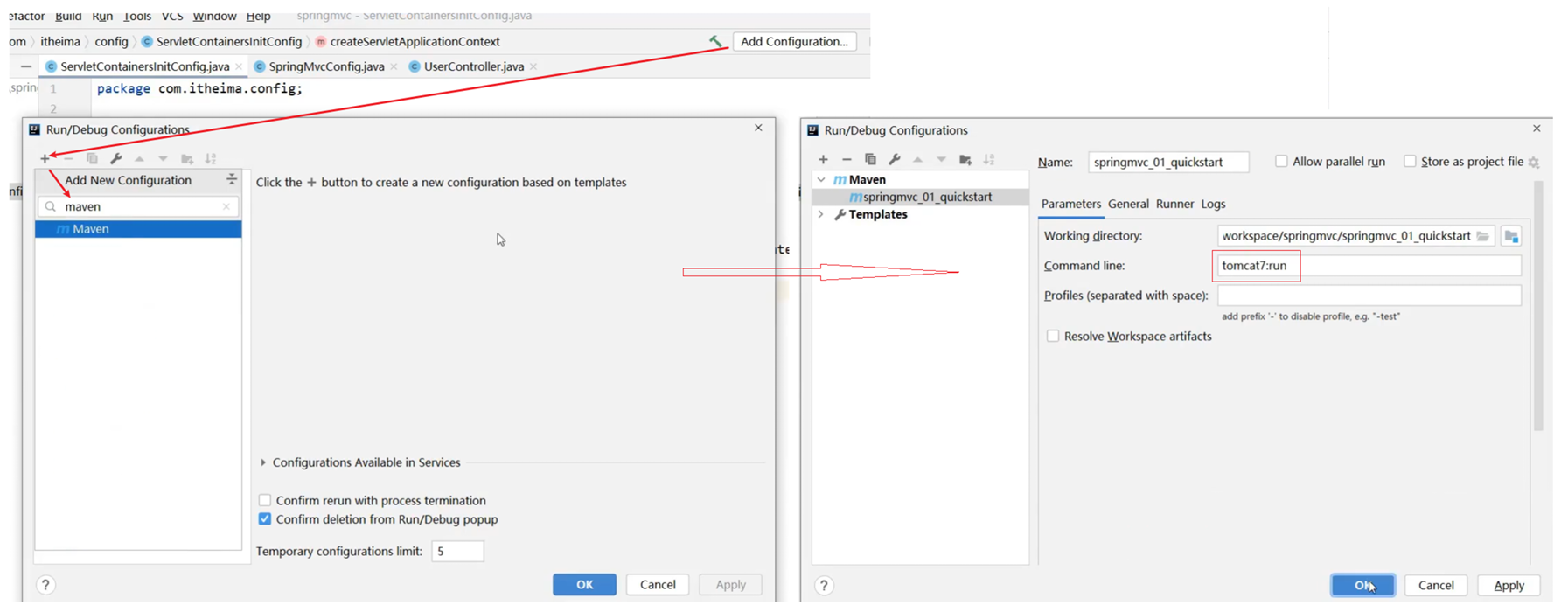Click Add New Configuration plus icon in left dialog
Image resolution: width=1568 pixels, height=612 pixels.
click(x=45, y=158)
